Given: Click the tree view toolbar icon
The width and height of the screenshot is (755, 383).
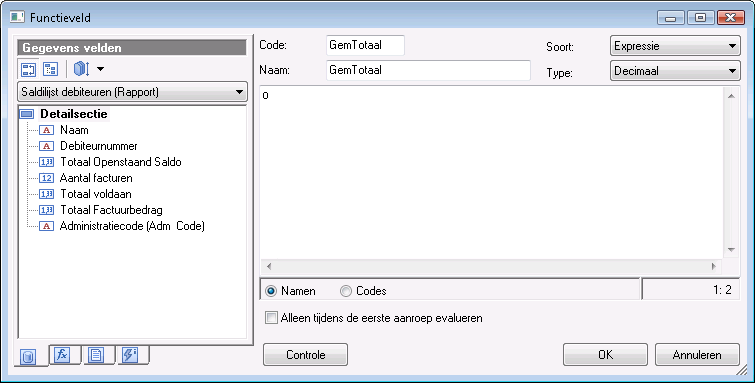Looking at the screenshot, I should click(x=51, y=69).
